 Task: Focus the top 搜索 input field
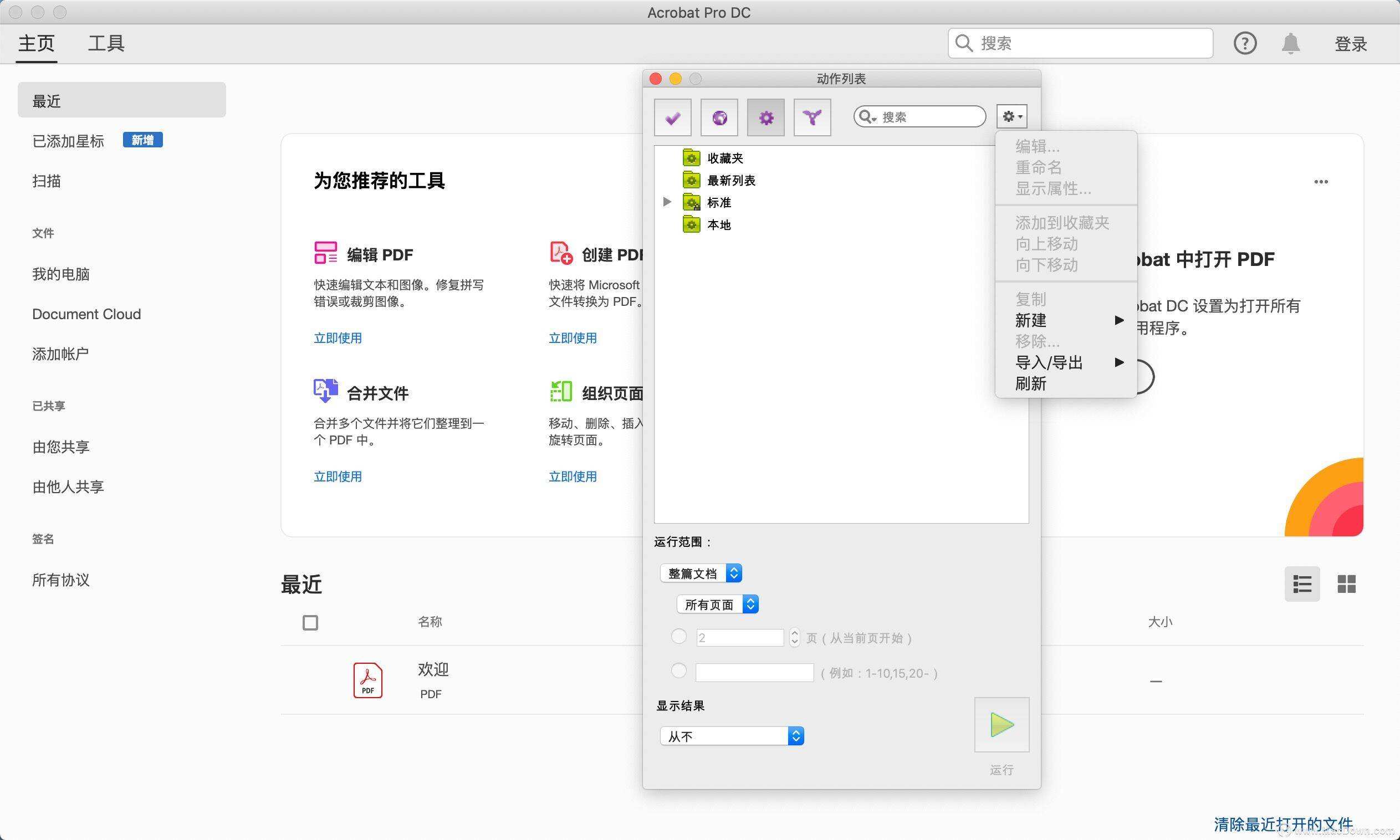pyautogui.click(x=1080, y=43)
